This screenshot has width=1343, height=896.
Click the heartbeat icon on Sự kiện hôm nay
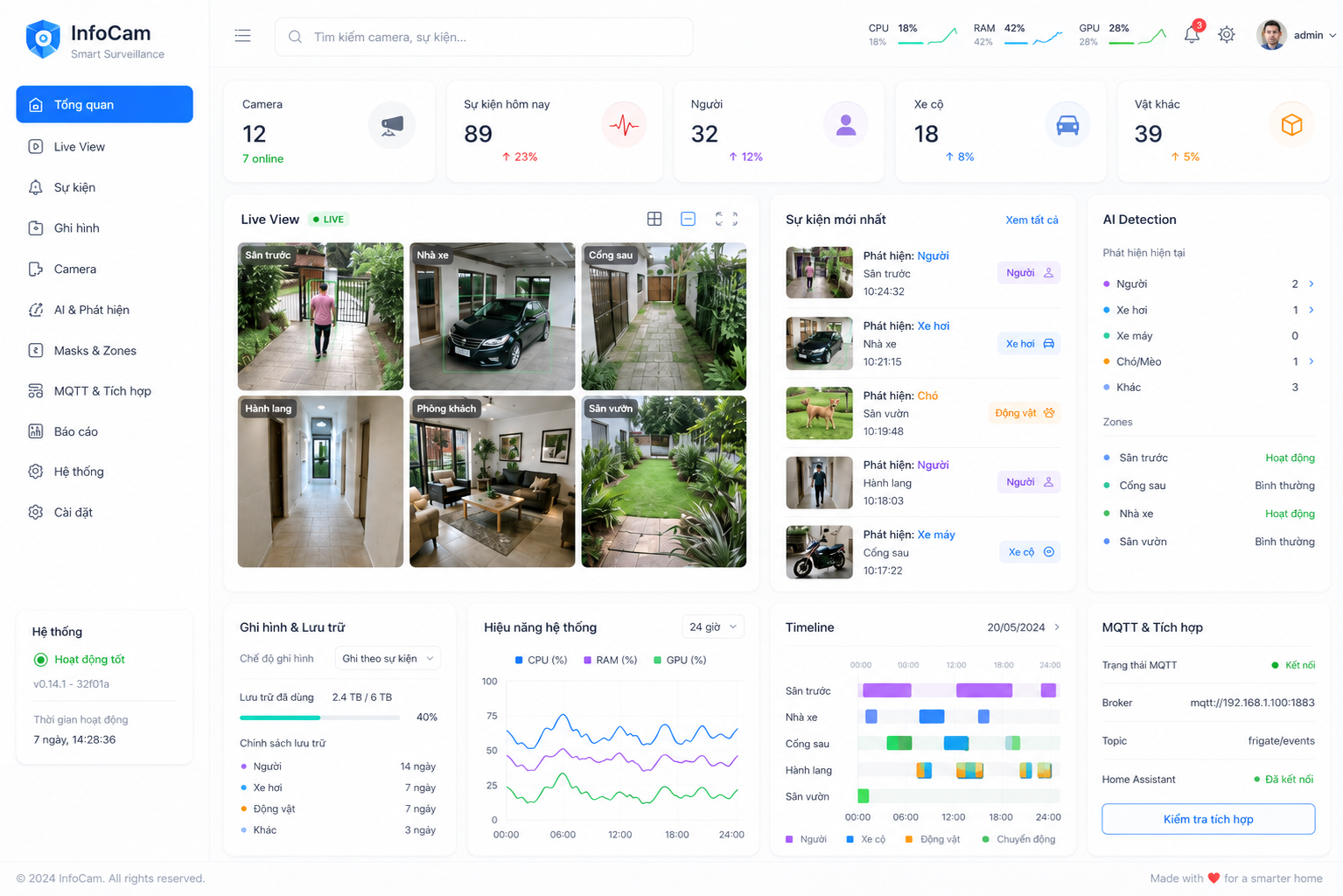point(624,125)
